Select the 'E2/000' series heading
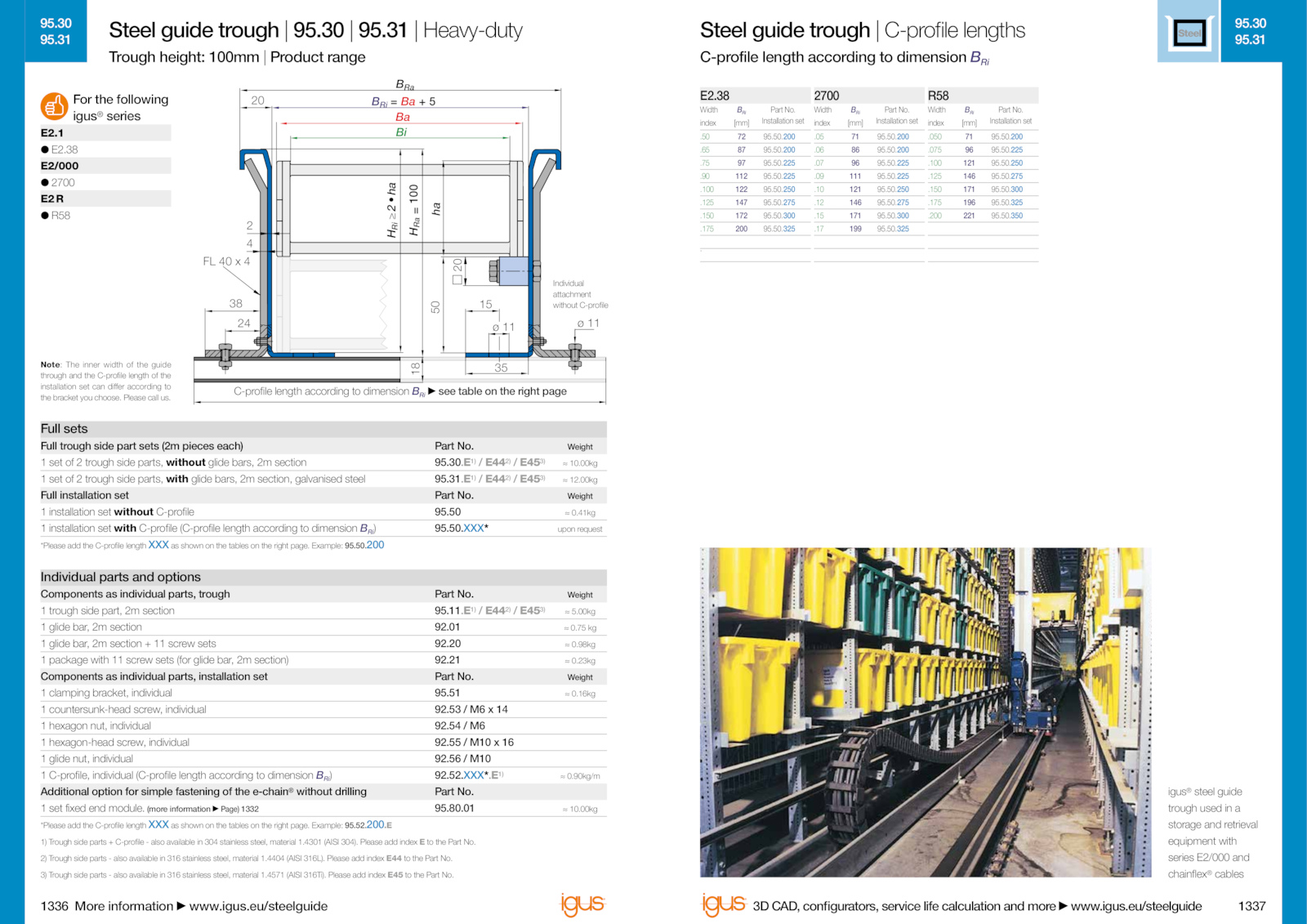 [105, 166]
